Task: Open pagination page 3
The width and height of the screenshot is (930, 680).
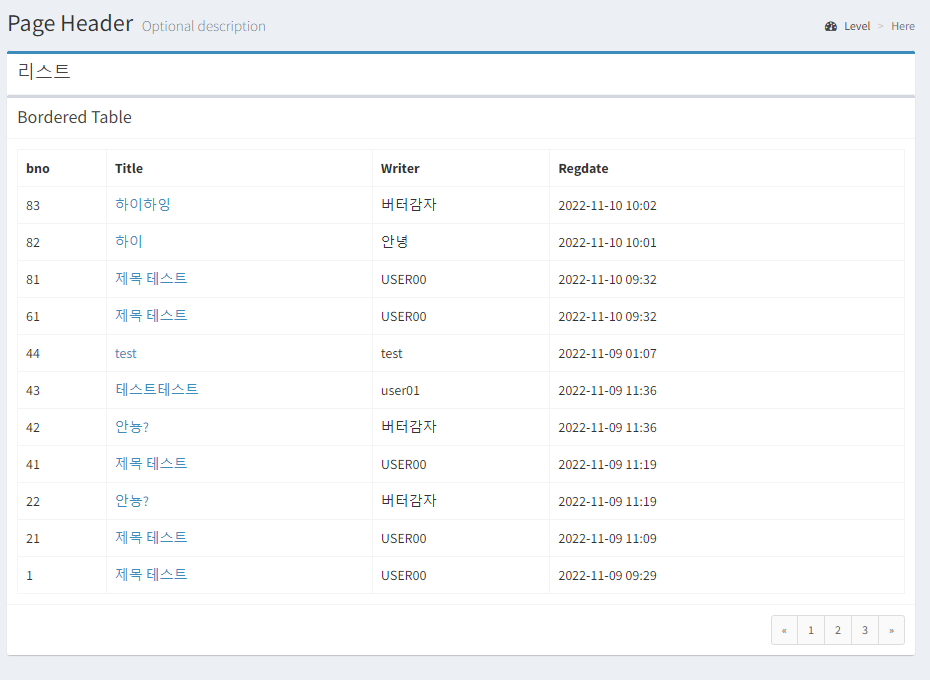Action: point(865,630)
